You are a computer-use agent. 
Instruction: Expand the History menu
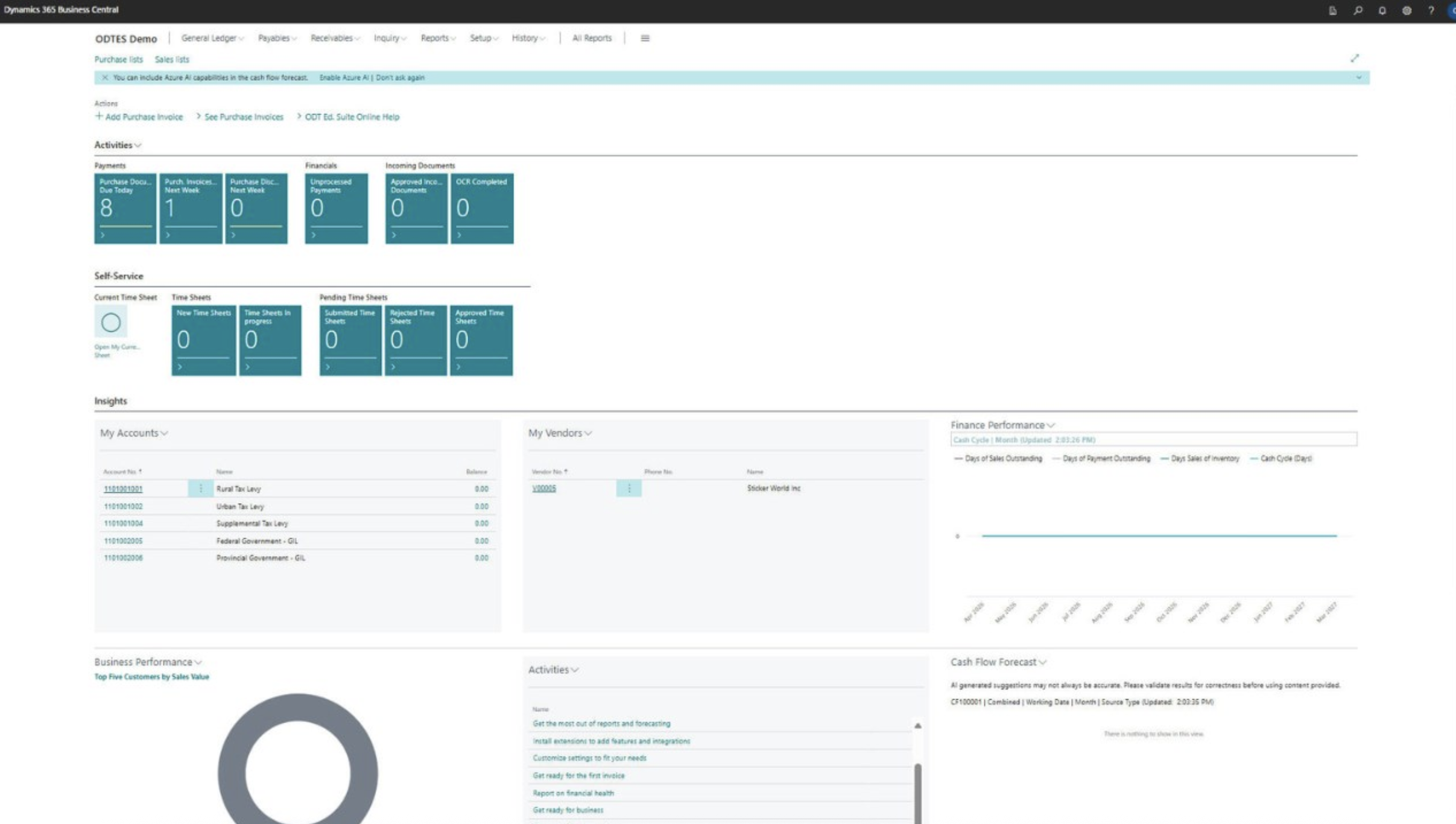529,38
